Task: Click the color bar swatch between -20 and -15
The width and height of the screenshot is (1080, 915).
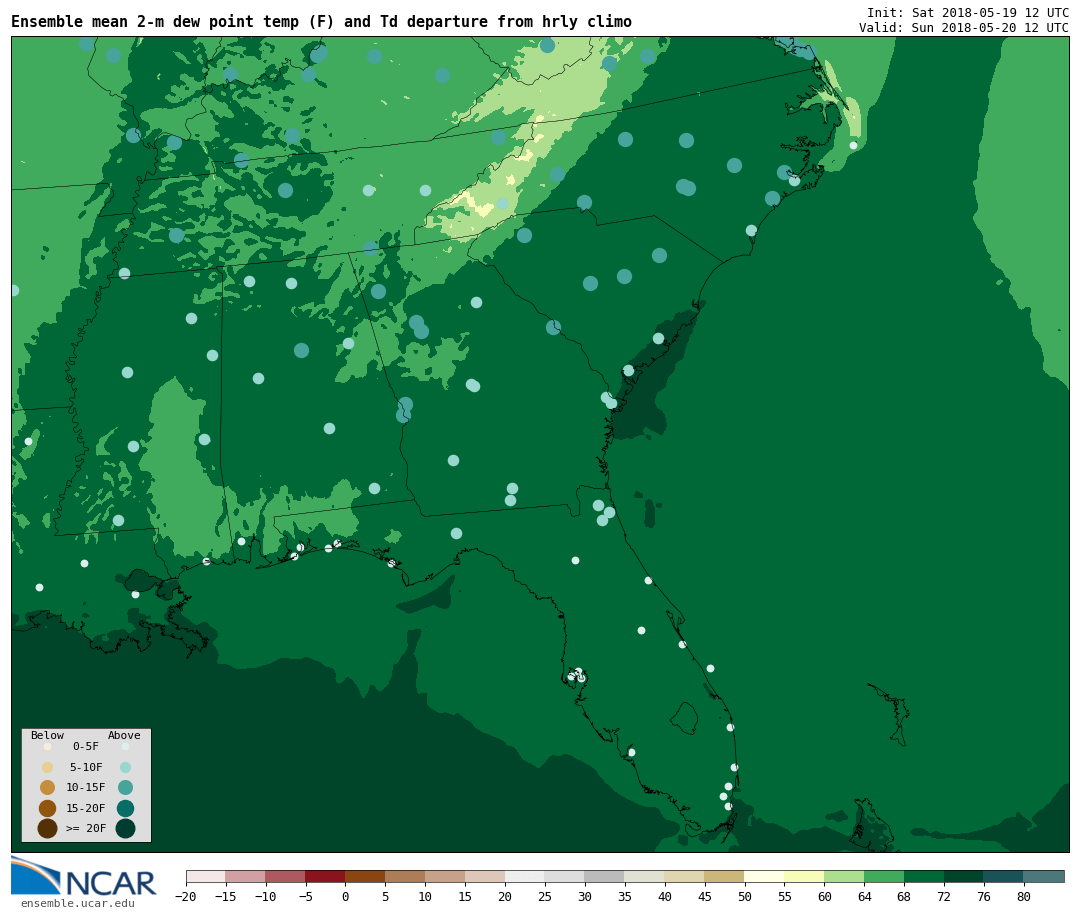Action: pyautogui.click(x=206, y=876)
